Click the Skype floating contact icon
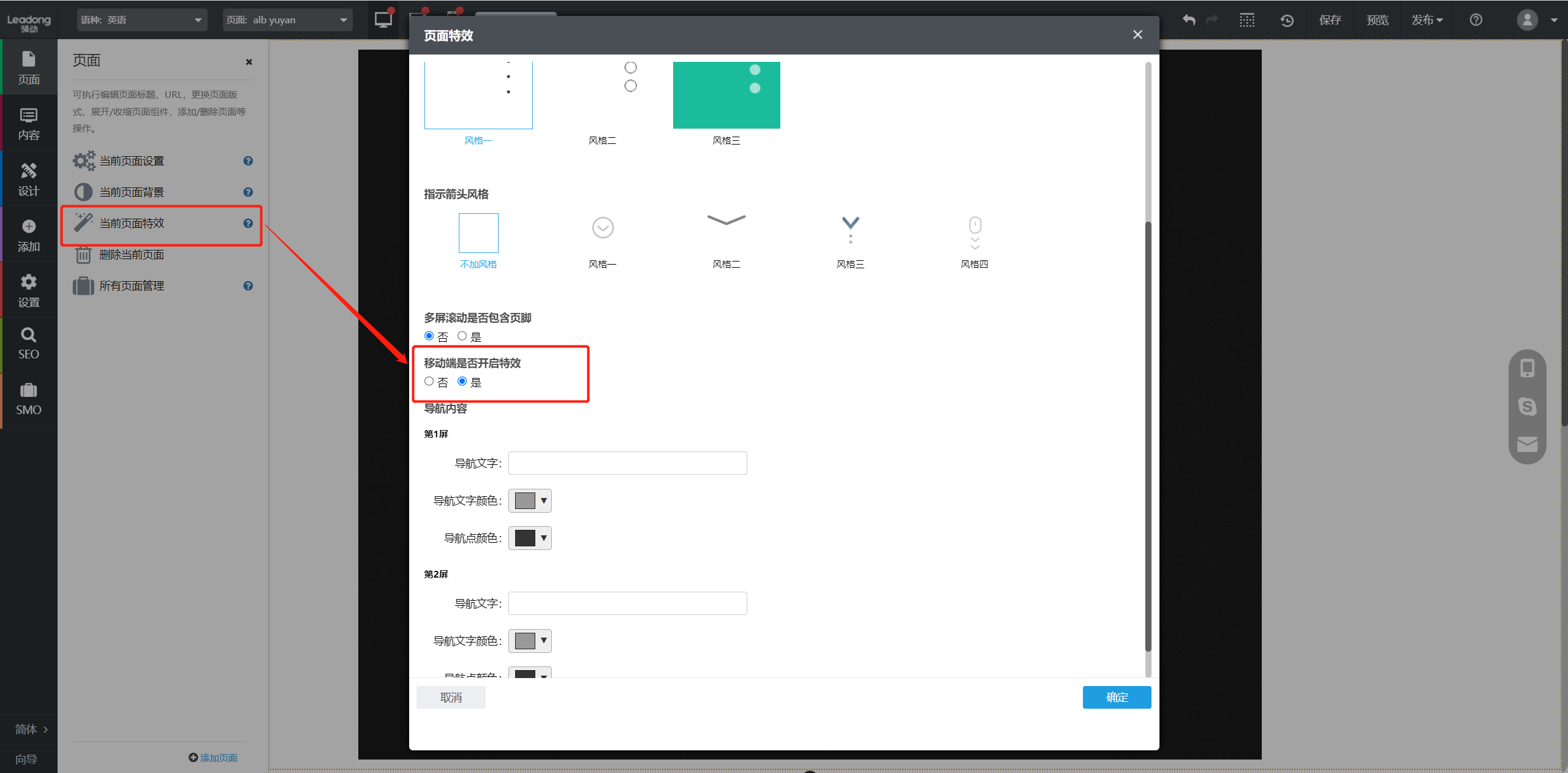Viewport: 1568px width, 773px height. (1527, 406)
